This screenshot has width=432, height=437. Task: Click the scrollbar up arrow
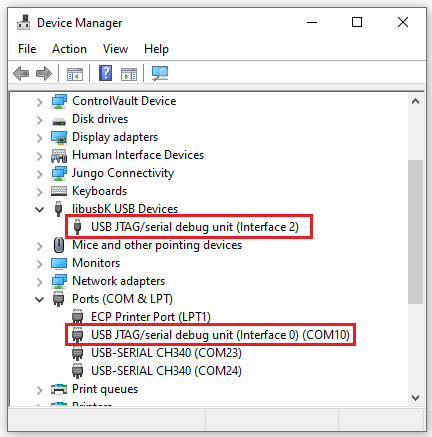pyautogui.click(x=415, y=101)
